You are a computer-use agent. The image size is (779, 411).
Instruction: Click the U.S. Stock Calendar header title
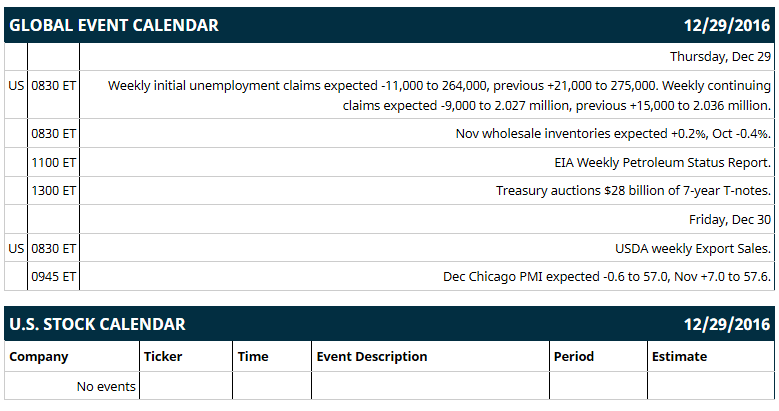(x=97, y=324)
